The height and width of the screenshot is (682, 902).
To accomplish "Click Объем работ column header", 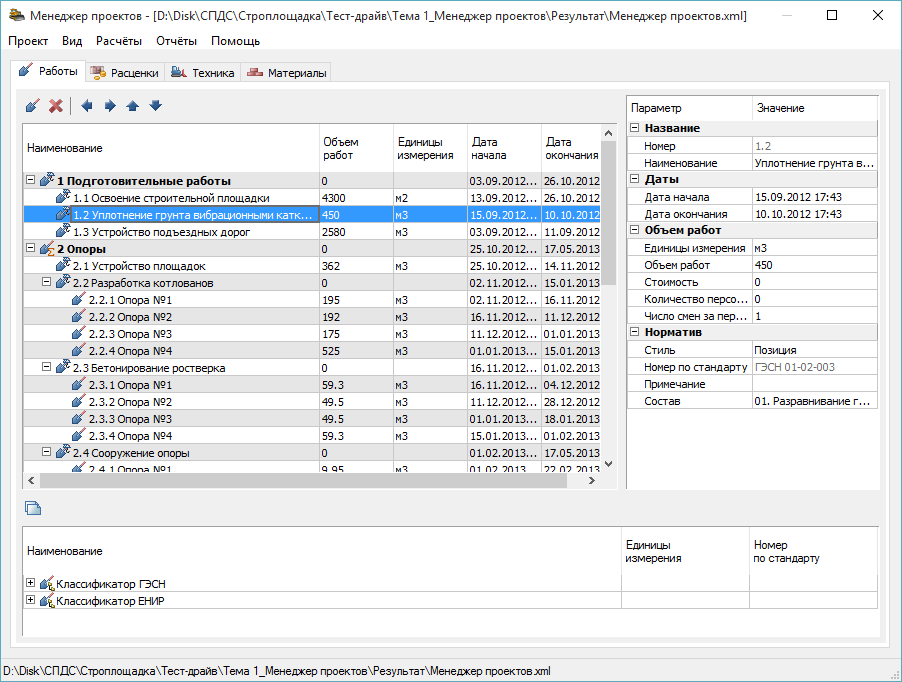I will click(x=356, y=148).
